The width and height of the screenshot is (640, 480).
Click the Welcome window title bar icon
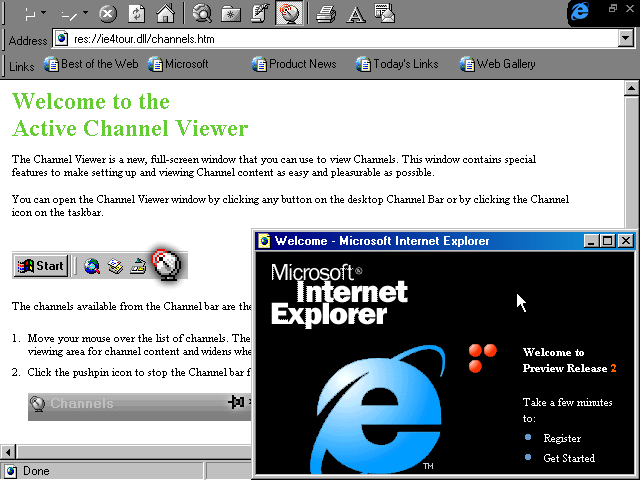point(264,241)
